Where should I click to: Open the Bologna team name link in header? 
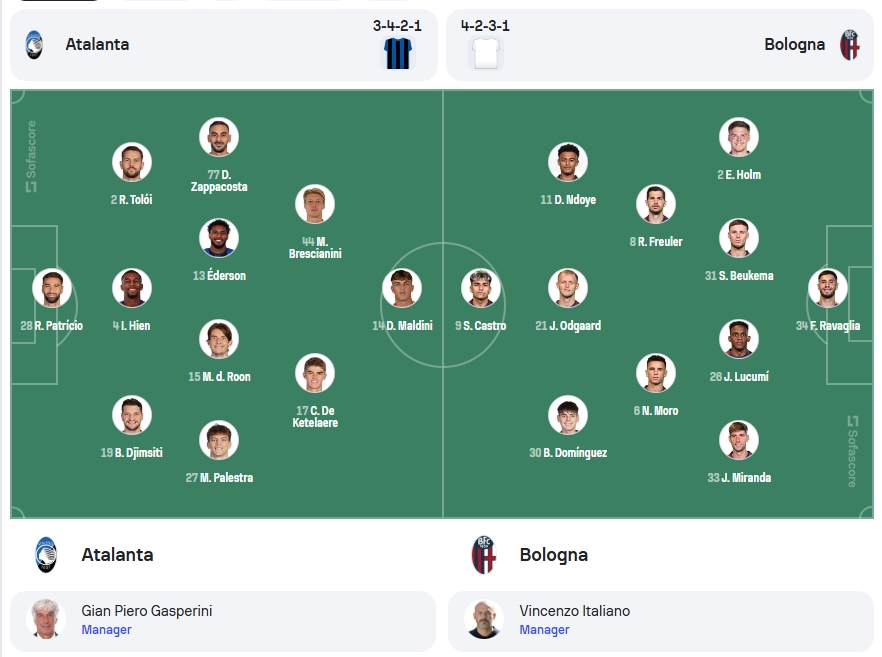tap(794, 44)
